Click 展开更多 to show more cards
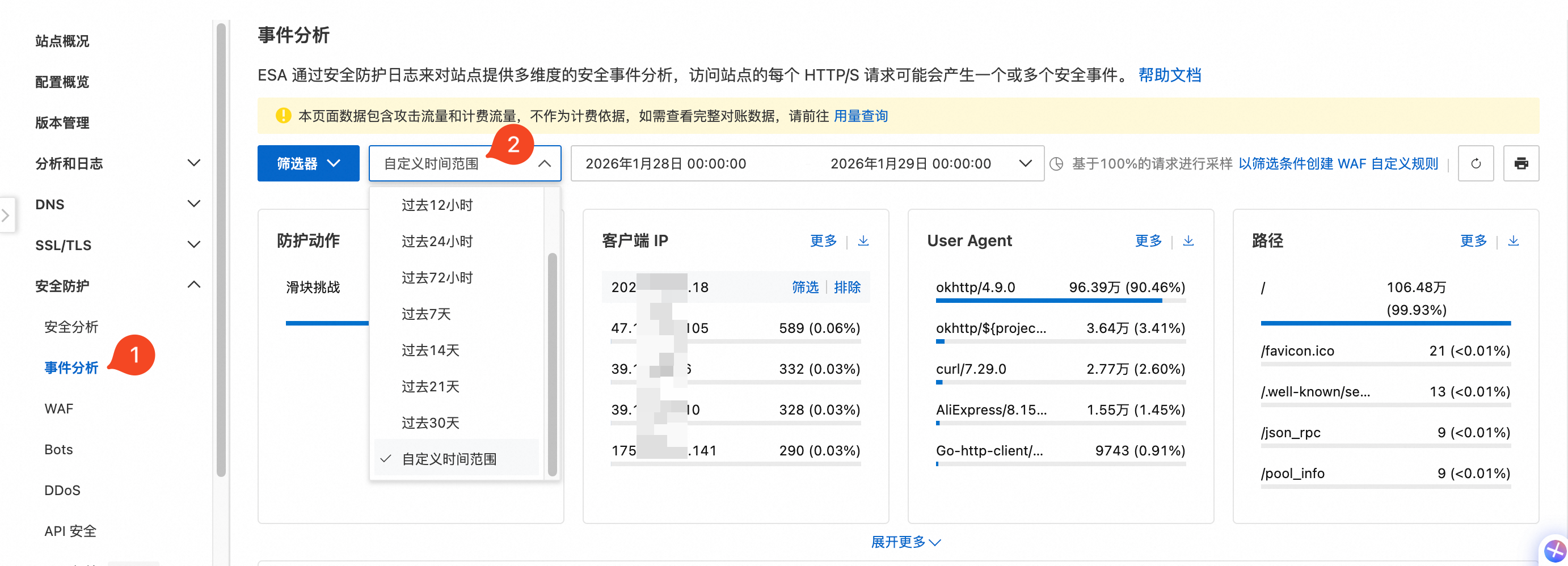The image size is (1568, 566). pos(906,542)
